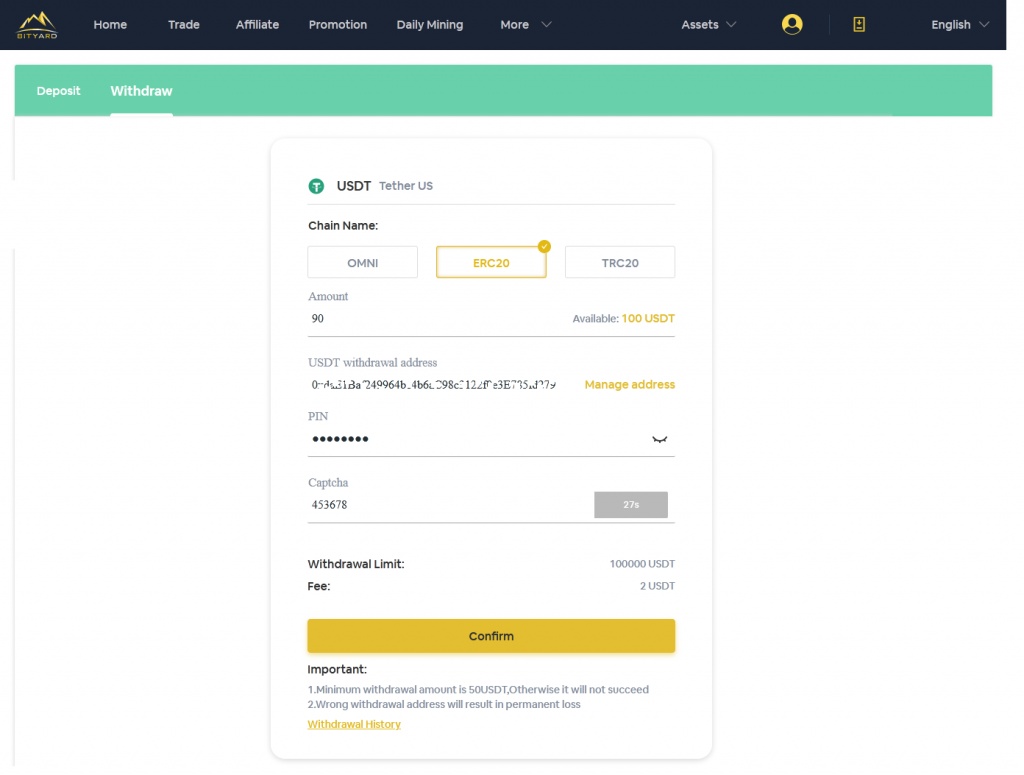Screen dimensions: 1024x775
Task: Click the captcha countdown timer button
Action: point(631,505)
